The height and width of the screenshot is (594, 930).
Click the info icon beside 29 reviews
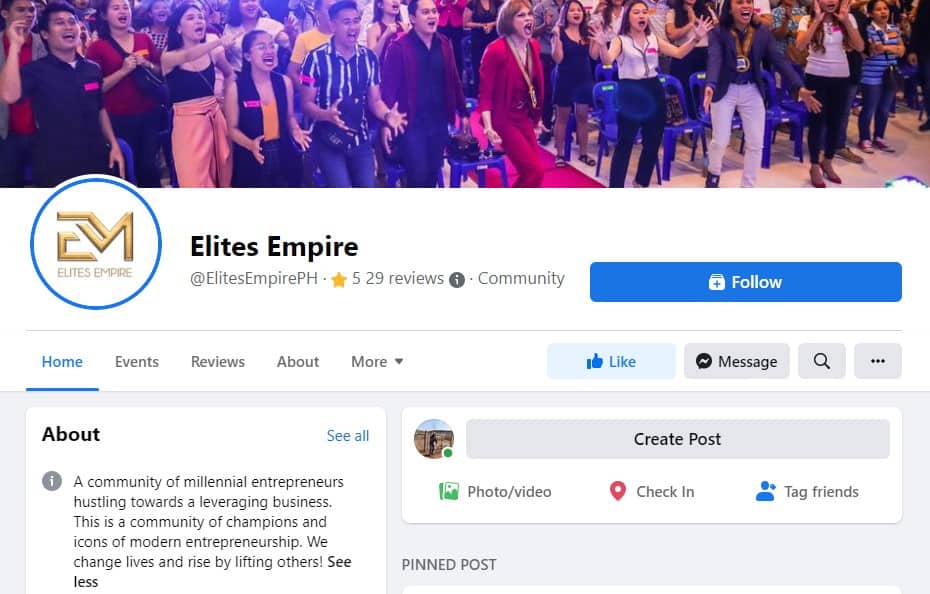[x=457, y=279]
